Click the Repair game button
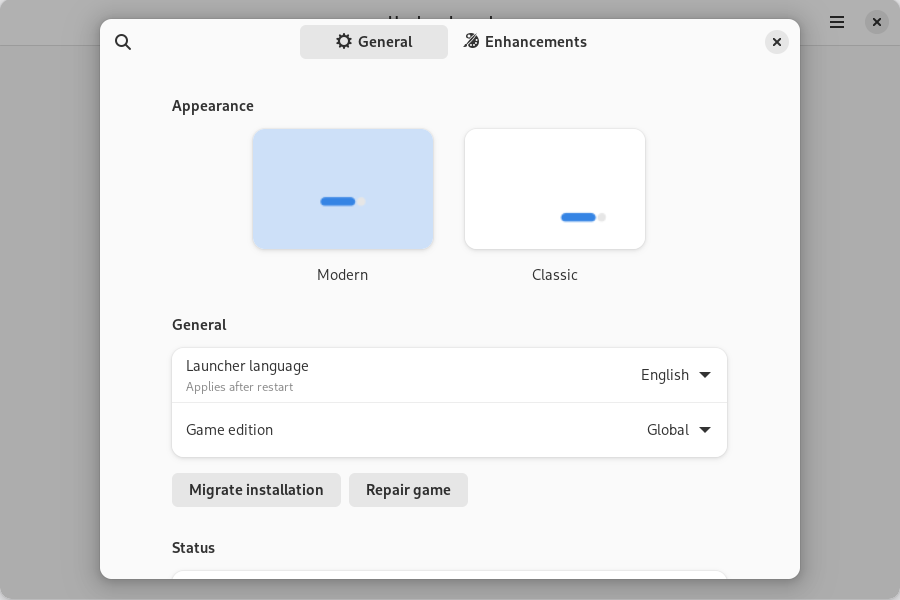Image resolution: width=900 pixels, height=600 pixels. coord(408,490)
